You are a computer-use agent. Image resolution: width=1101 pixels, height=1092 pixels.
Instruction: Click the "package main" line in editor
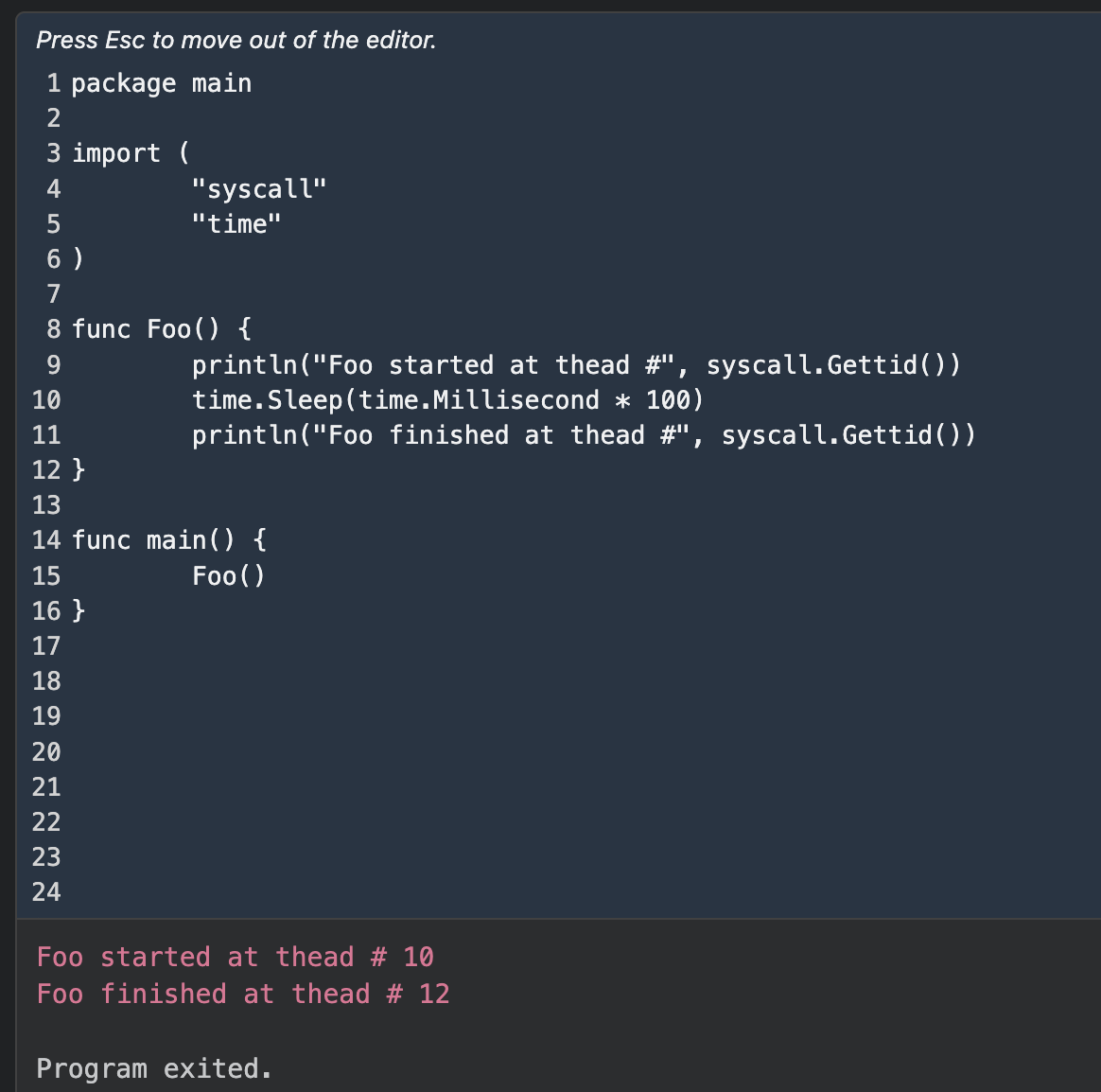point(161,83)
